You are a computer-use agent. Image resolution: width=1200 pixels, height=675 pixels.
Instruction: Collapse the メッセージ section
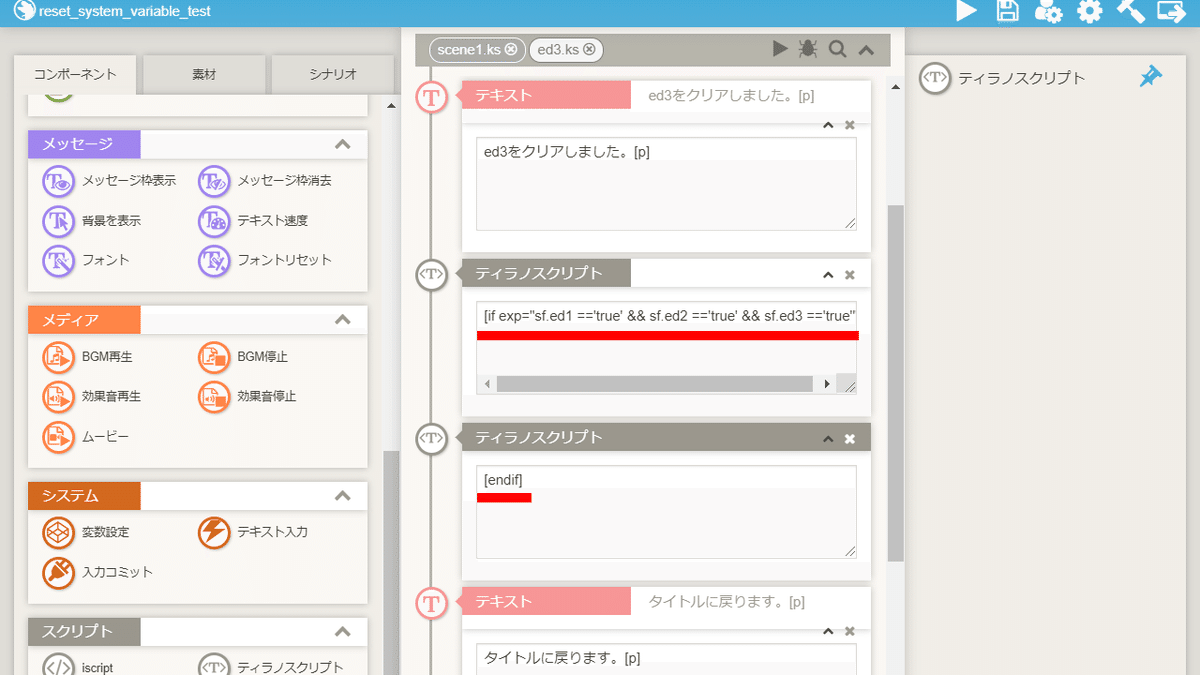click(343, 144)
